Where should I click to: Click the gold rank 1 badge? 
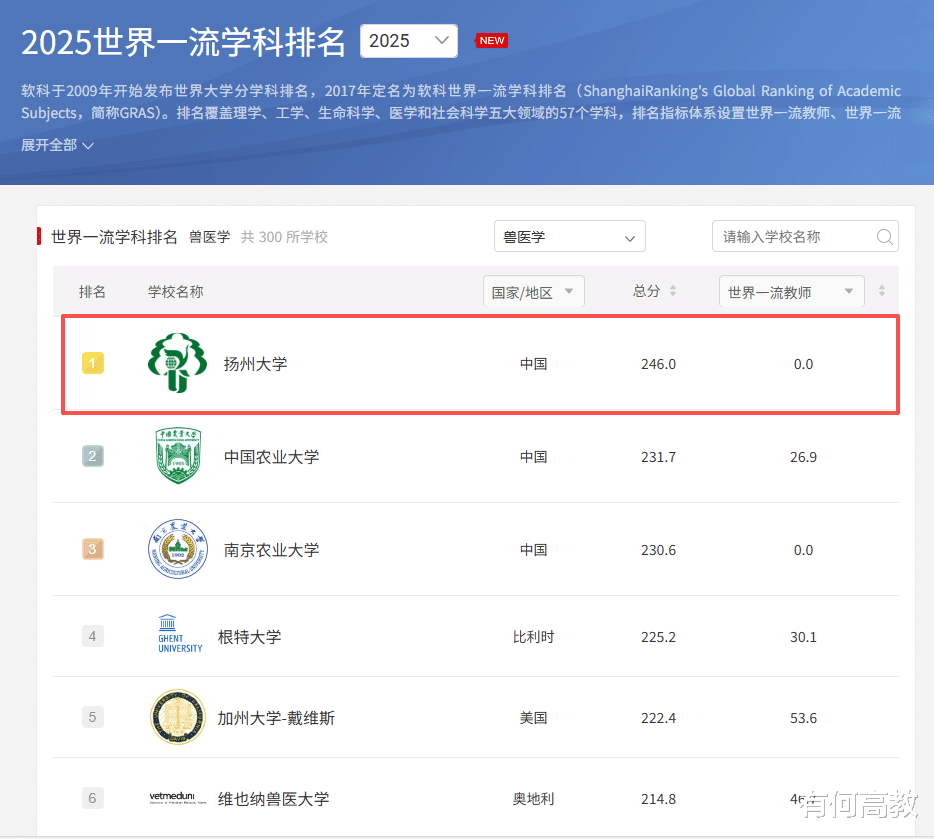(x=92, y=363)
